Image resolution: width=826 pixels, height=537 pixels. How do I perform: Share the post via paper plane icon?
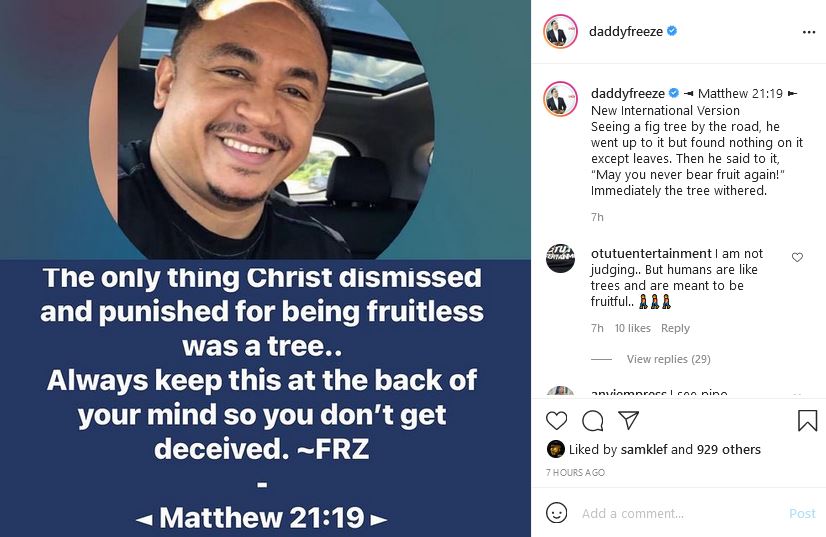coord(628,420)
